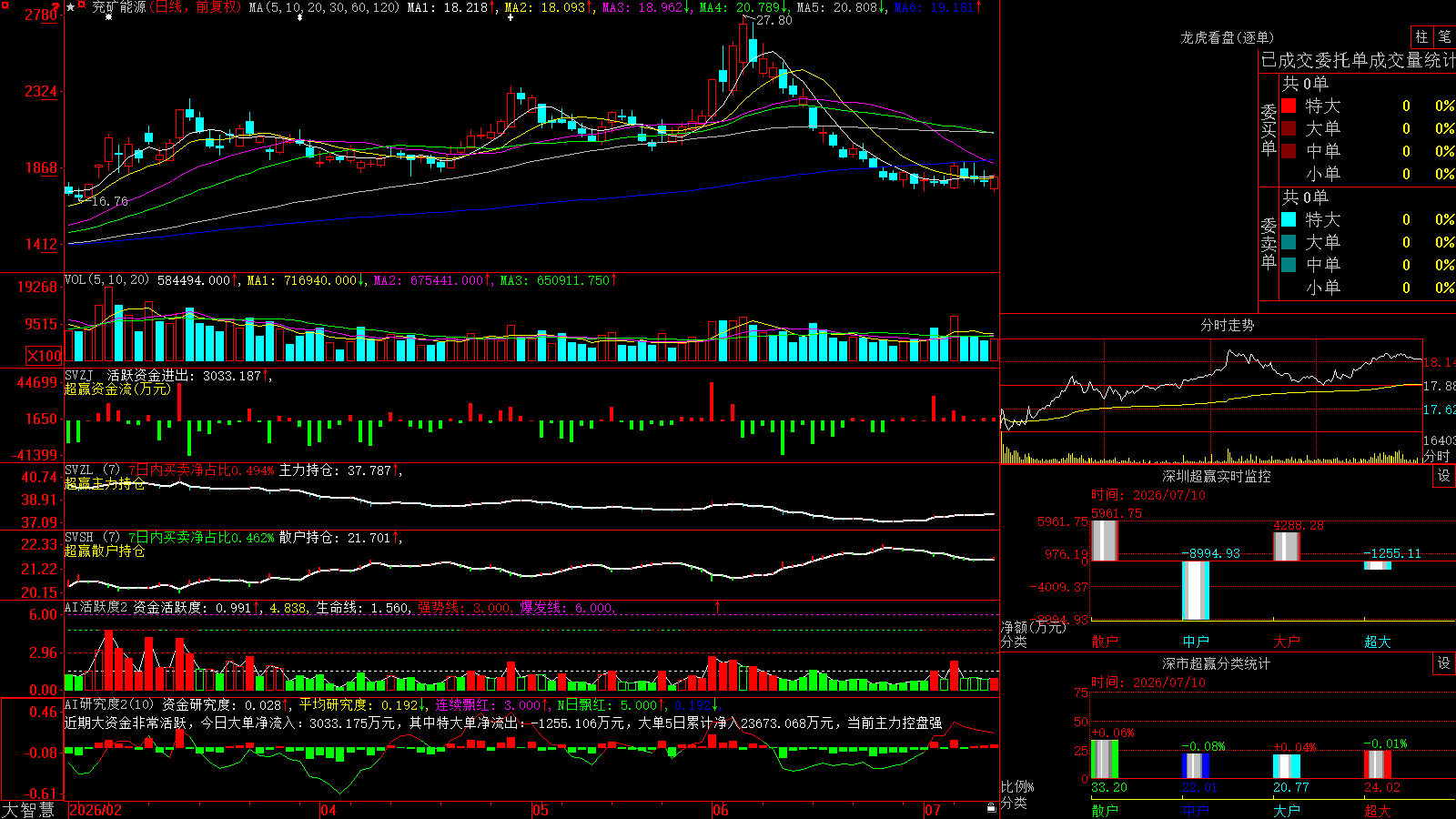Click the white asterisk marker under the stock name
Viewport: 1456px width, 819px height.
(109, 17)
